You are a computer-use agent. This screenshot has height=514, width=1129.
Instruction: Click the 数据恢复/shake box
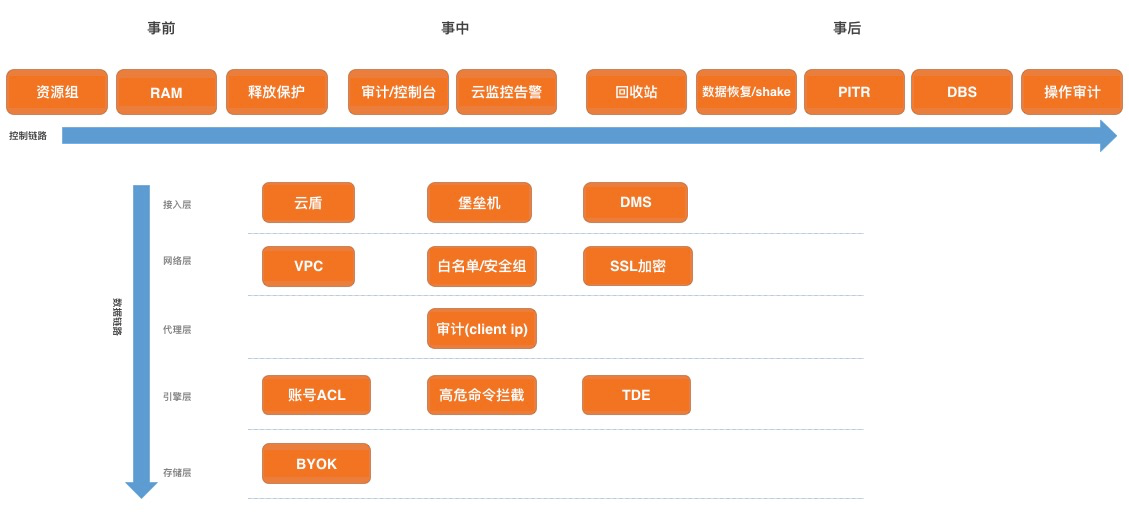click(x=746, y=92)
